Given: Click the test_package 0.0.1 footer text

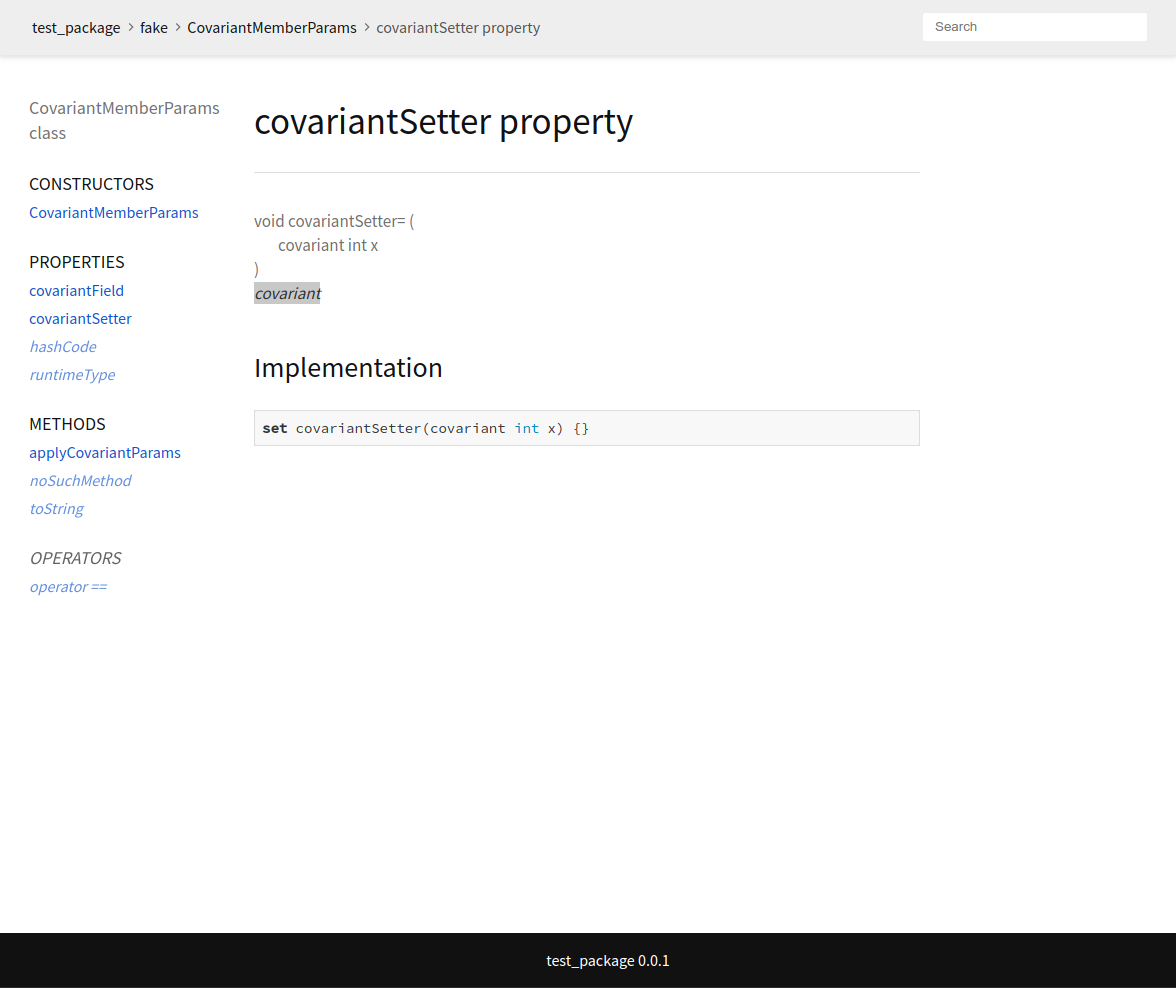Looking at the screenshot, I should pyautogui.click(x=608, y=961).
